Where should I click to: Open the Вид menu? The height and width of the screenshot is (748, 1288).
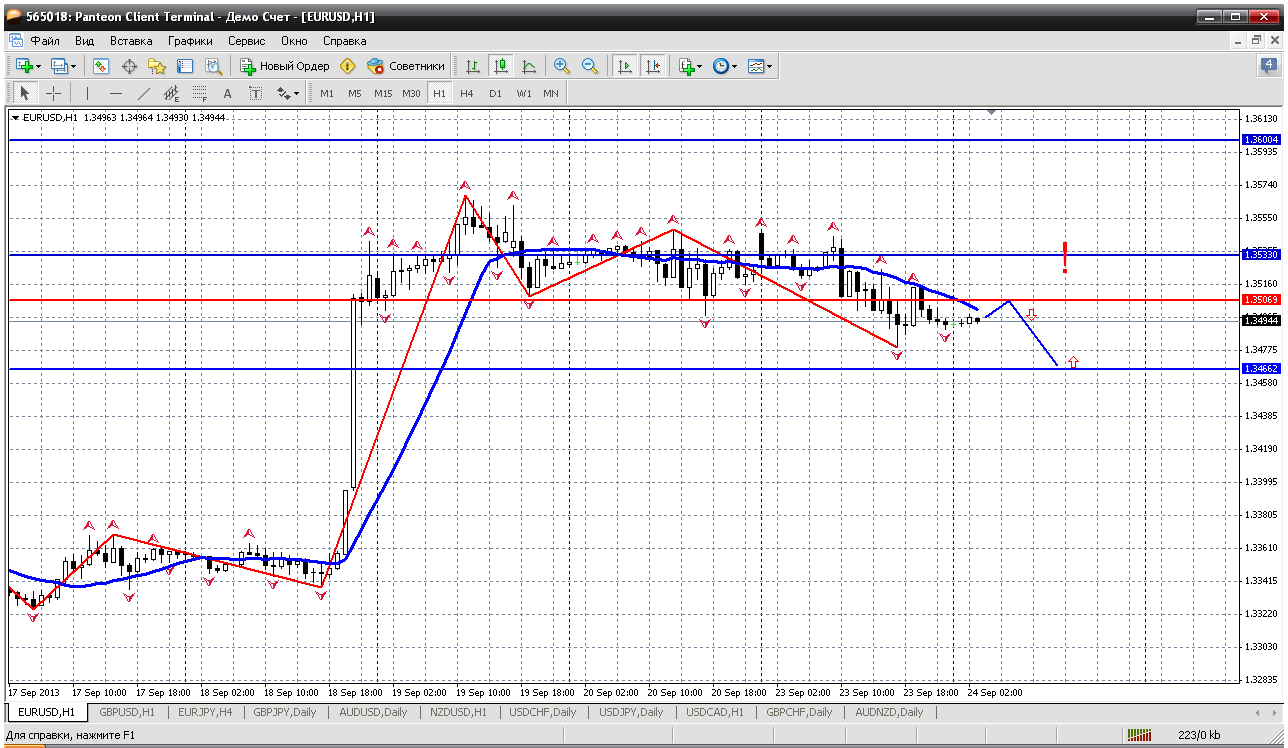[85, 41]
